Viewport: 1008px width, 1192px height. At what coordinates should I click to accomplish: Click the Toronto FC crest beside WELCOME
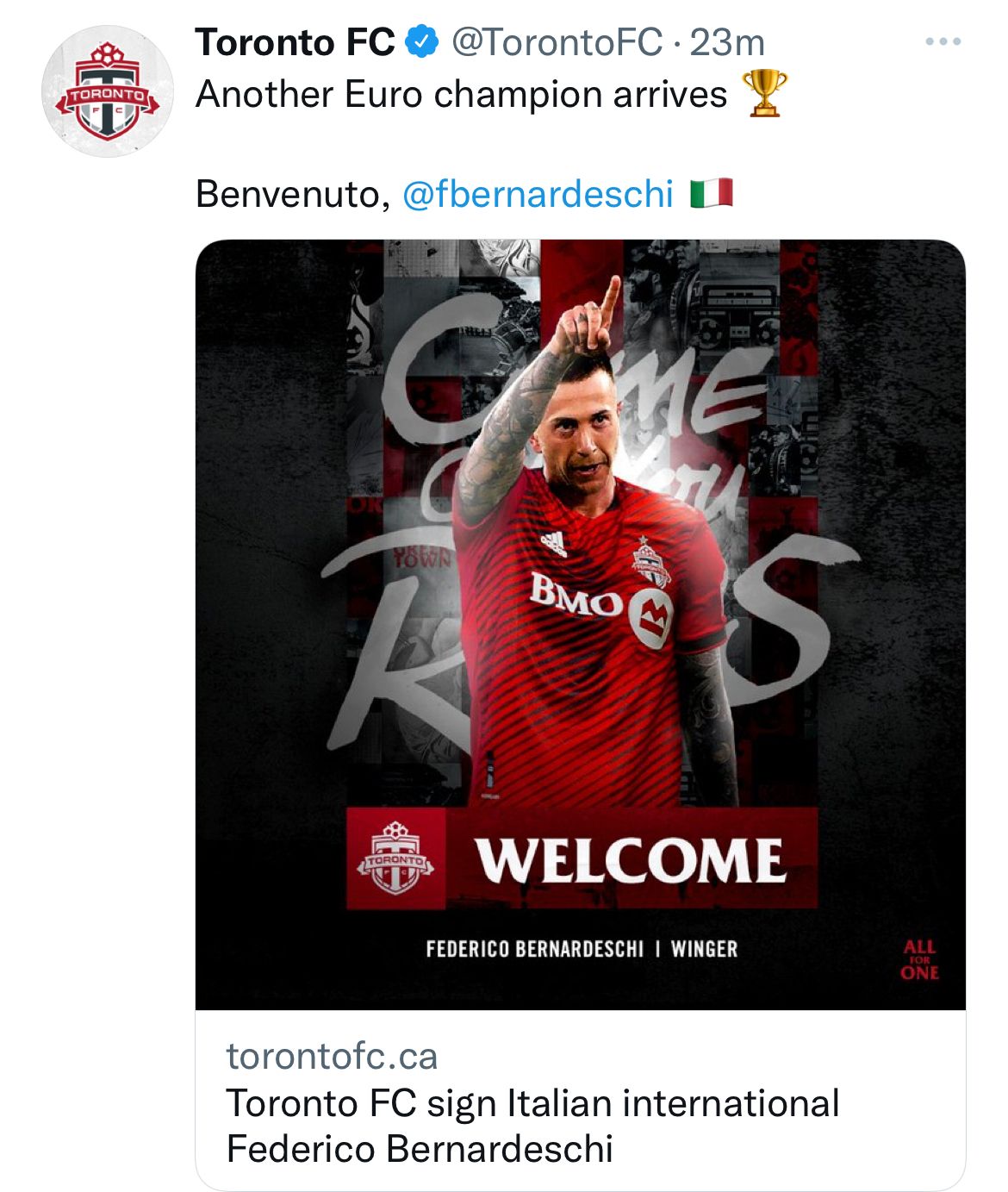(395, 858)
